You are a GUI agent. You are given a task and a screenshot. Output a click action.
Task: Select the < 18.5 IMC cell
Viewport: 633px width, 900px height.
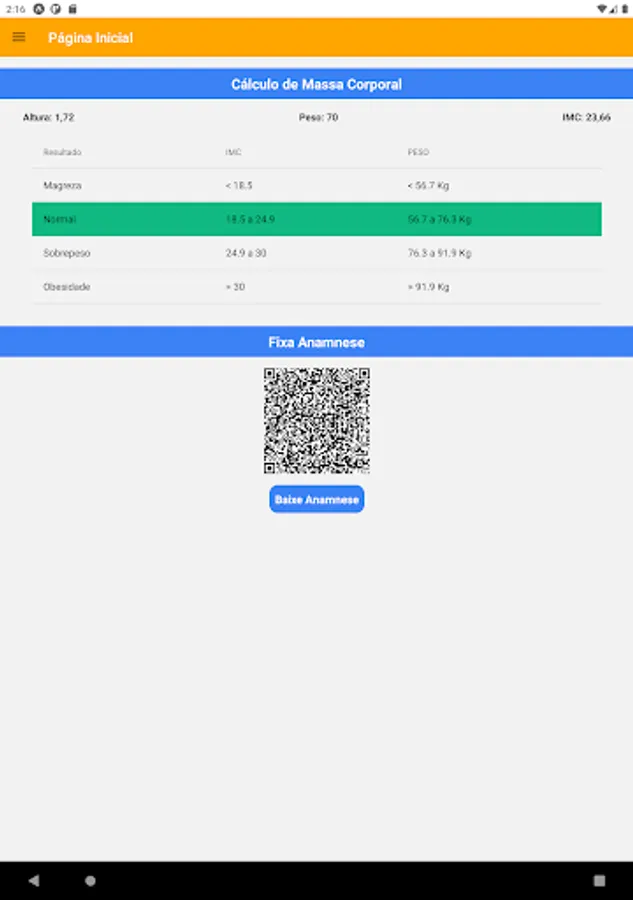(x=239, y=185)
